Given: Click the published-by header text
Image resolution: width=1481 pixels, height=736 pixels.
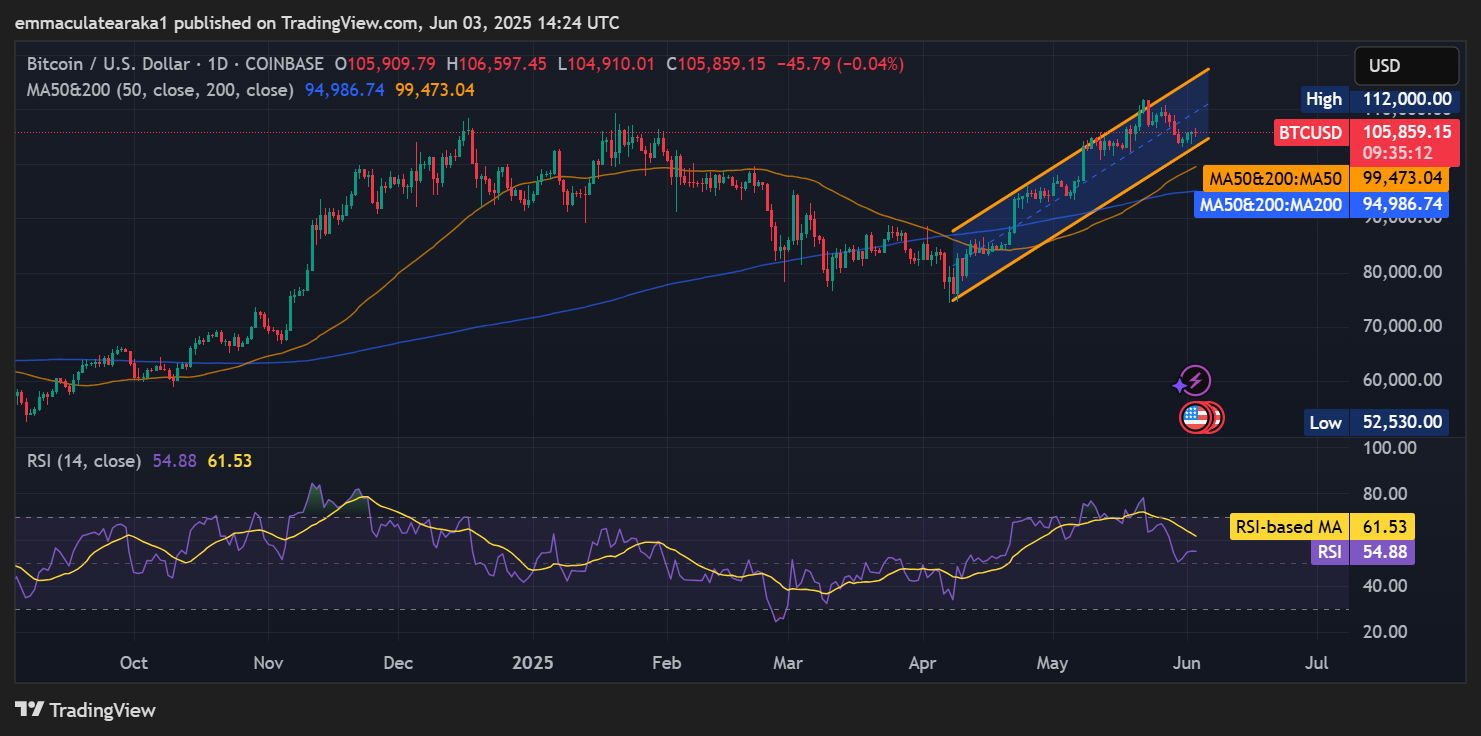Looking at the screenshot, I should pyautogui.click(x=317, y=22).
